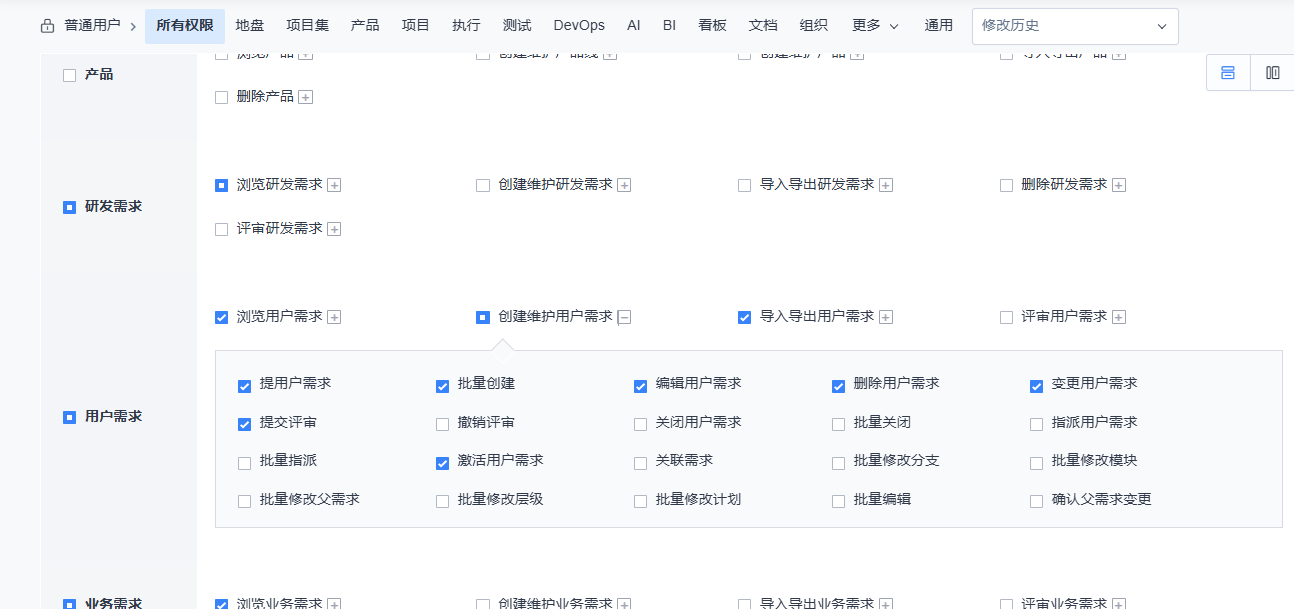This screenshot has width=1294, height=609.
Task: Uncheck the 浏览用户需求 checkbox
Action: 222,317
